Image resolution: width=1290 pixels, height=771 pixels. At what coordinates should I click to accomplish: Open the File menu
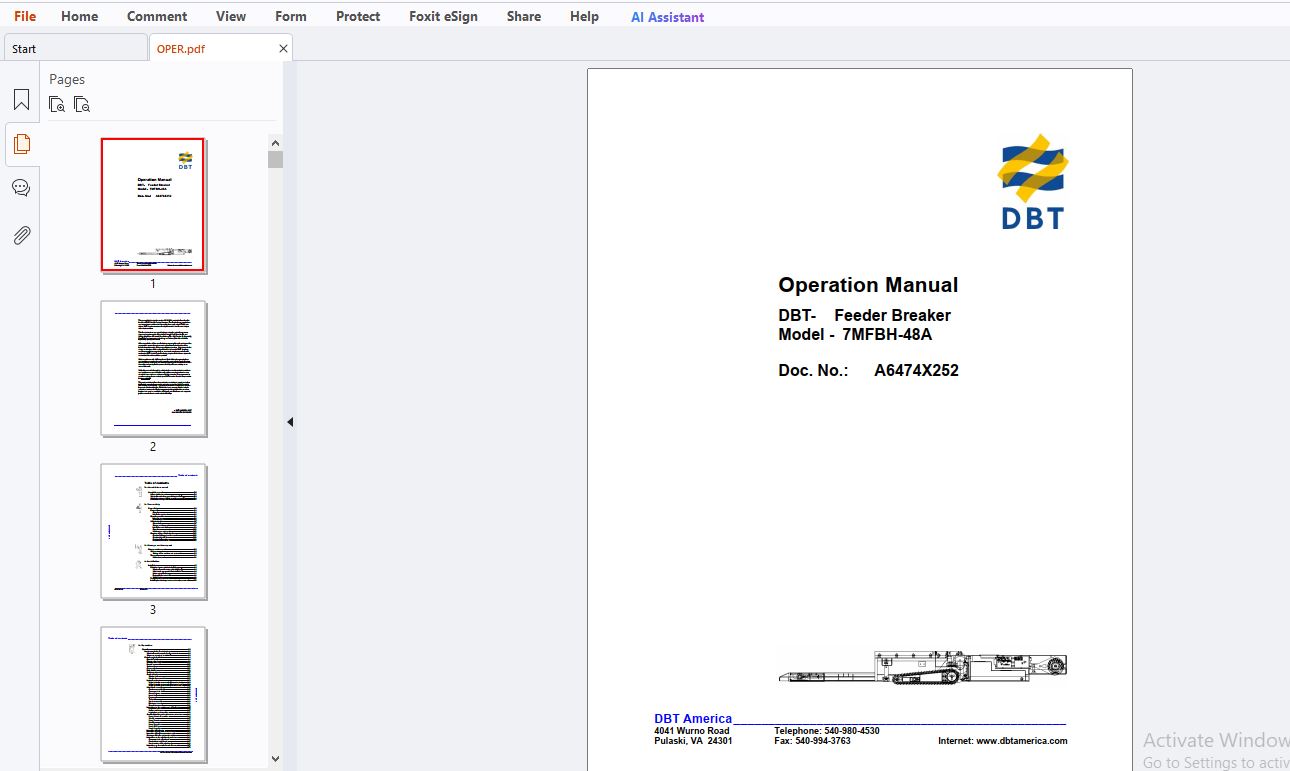(25, 16)
